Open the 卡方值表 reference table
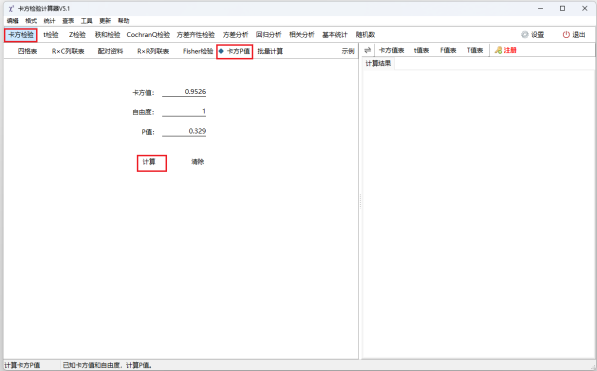This screenshot has height=371, width=597. tap(391, 50)
